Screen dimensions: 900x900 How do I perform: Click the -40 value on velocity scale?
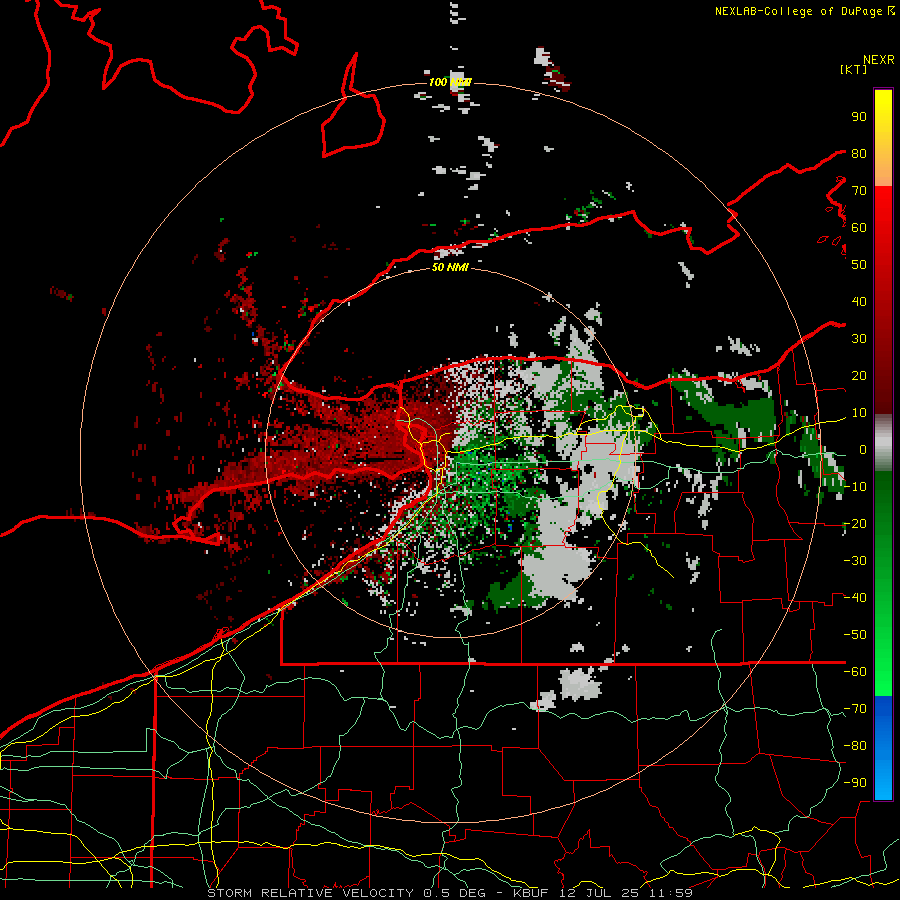coord(855,598)
